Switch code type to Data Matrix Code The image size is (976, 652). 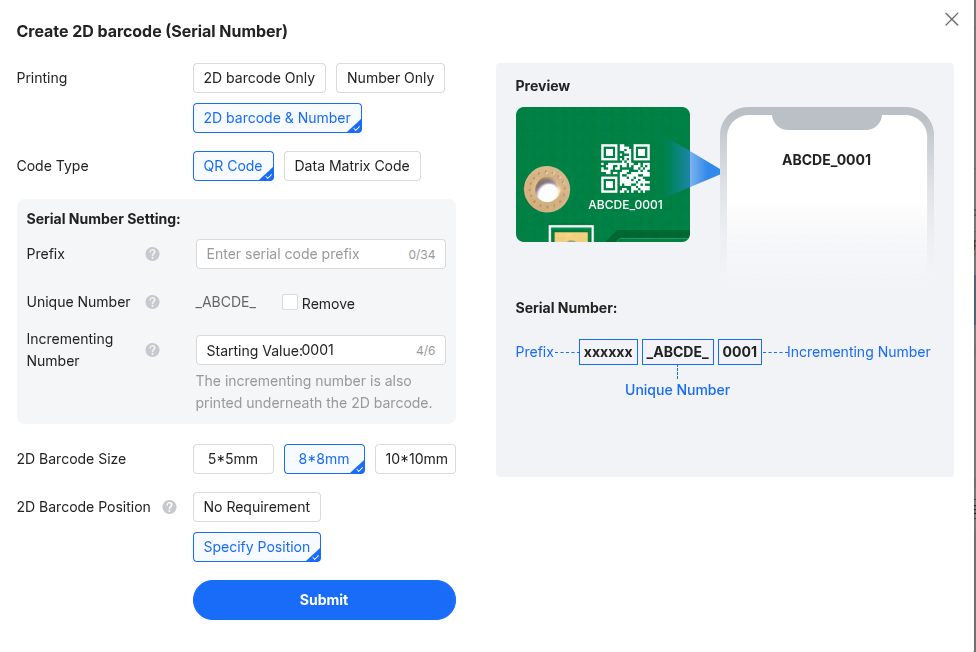[352, 166]
